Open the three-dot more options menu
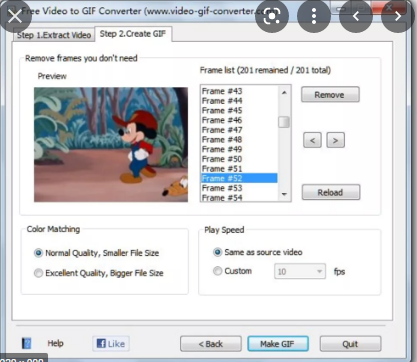Screen dimensions: 417x362 point(314,16)
